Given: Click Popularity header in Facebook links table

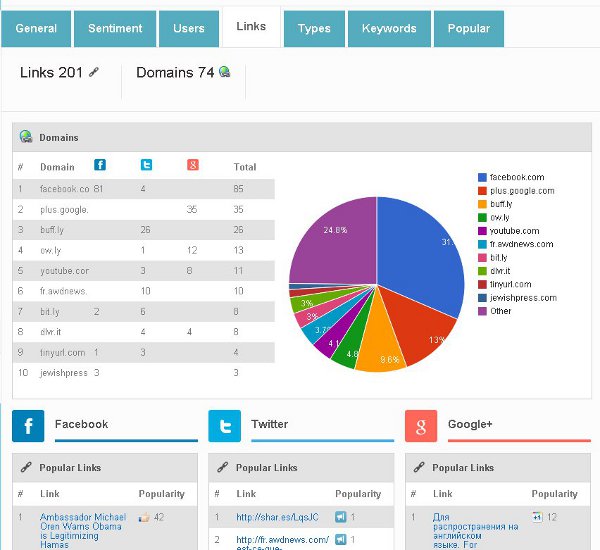Looking at the screenshot, I should click(161, 494).
